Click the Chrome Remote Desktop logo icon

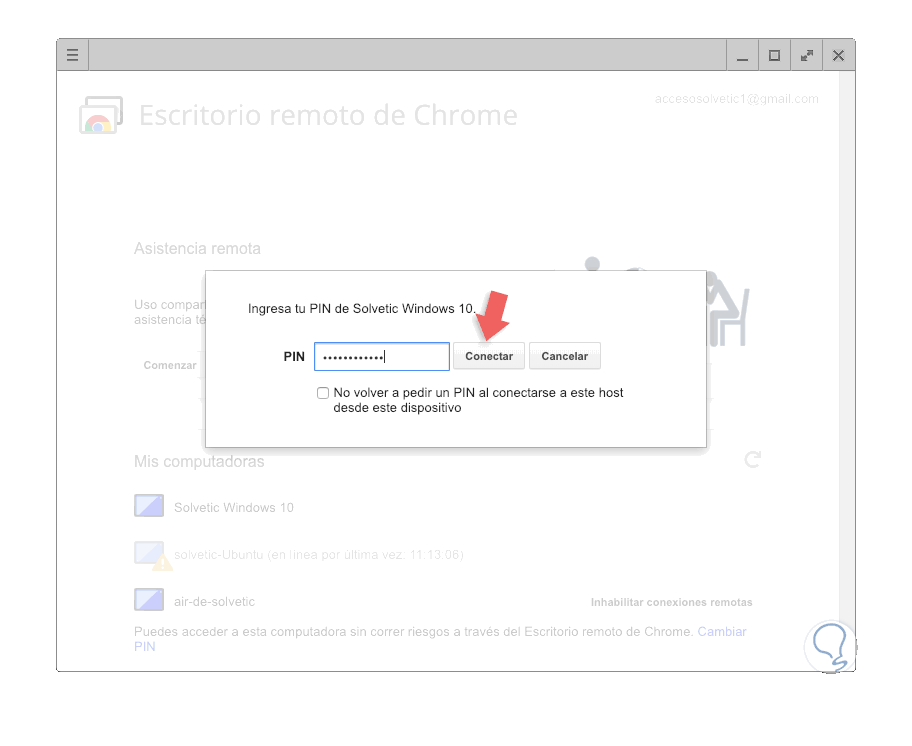click(x=101, y=115)
